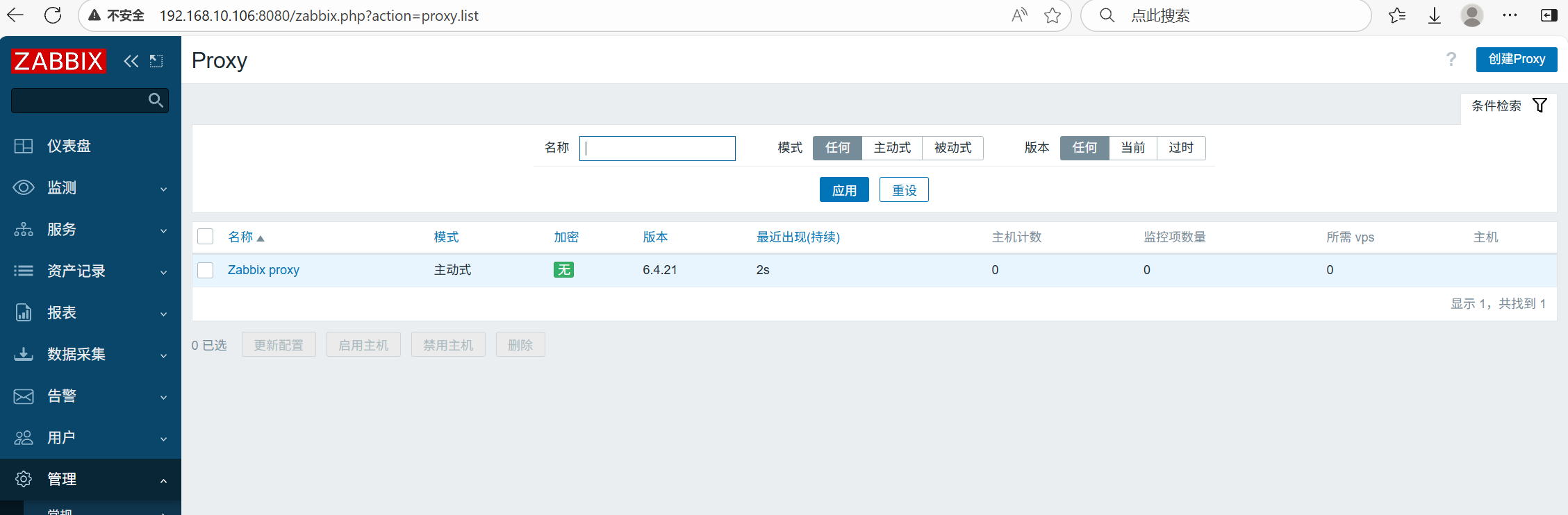Screen dimensions: 1568x515
Task: Select mode 被动式 option
Action: tap(952, 148)
